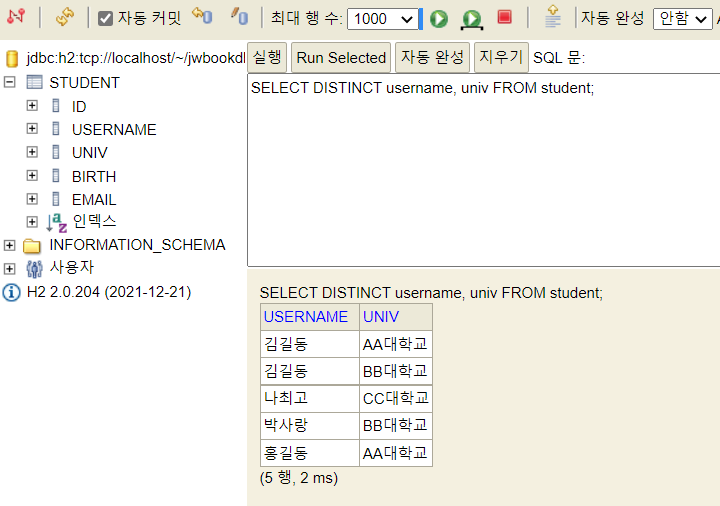Select INFORMATION_SCHEMA in the tree

click(137, 245)
